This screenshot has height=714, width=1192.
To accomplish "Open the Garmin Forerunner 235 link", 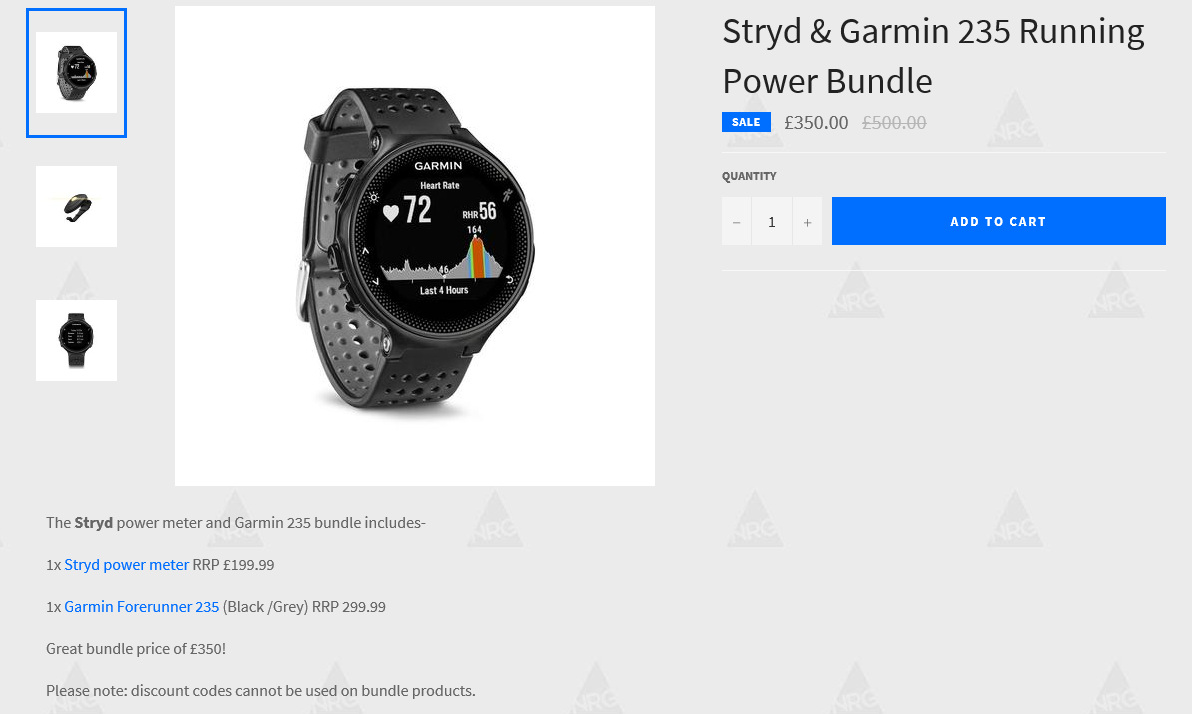I will [141, 607].
